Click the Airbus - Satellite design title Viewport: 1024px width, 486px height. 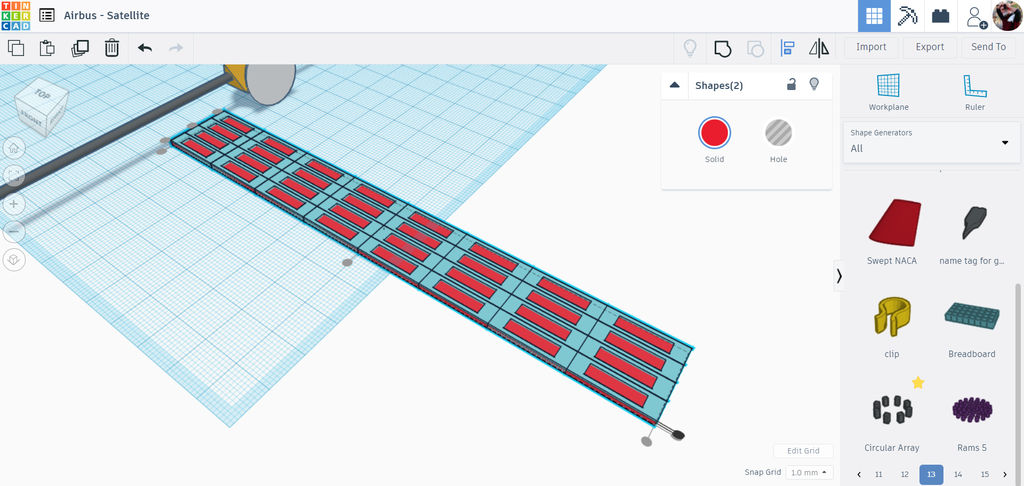[x=106, y=15]
